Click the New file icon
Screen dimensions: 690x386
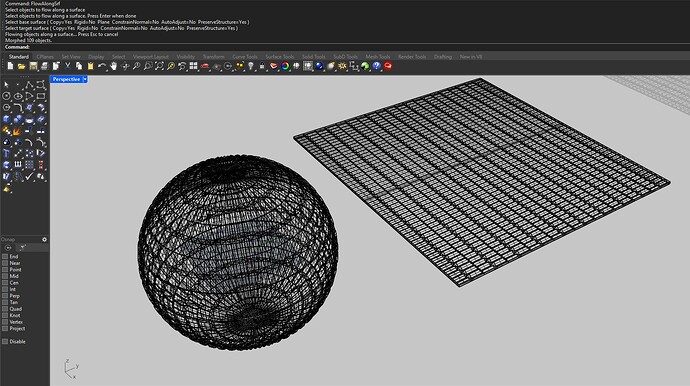click(x=10, y=66)
